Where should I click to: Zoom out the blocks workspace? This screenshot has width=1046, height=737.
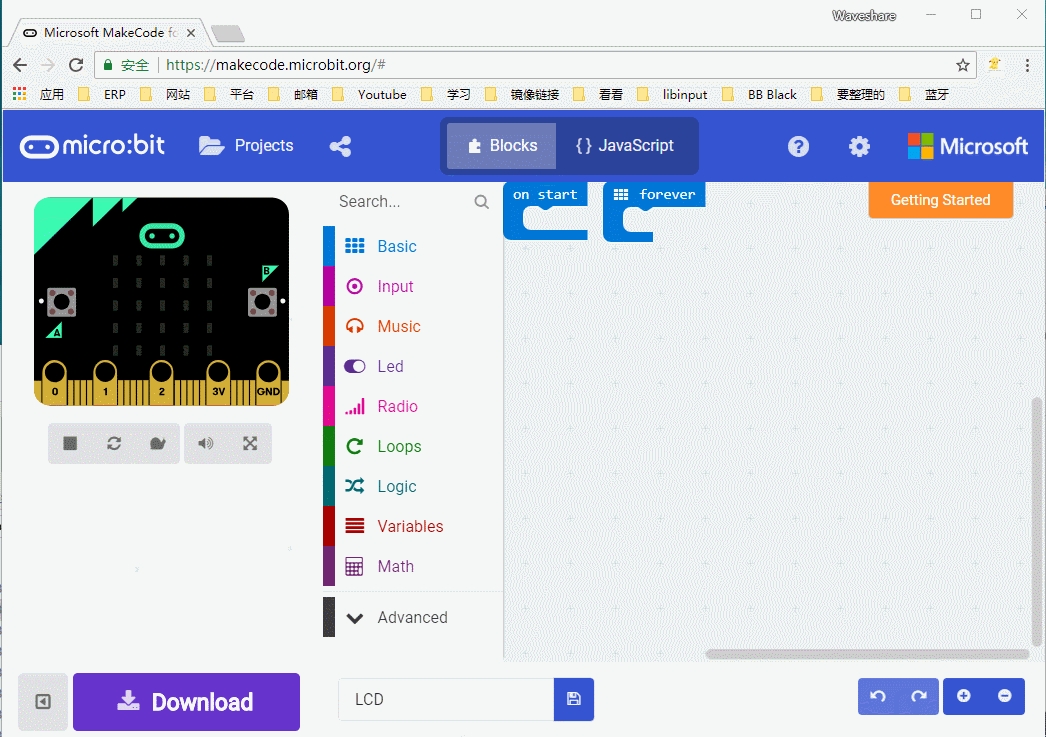[1004, 696]
